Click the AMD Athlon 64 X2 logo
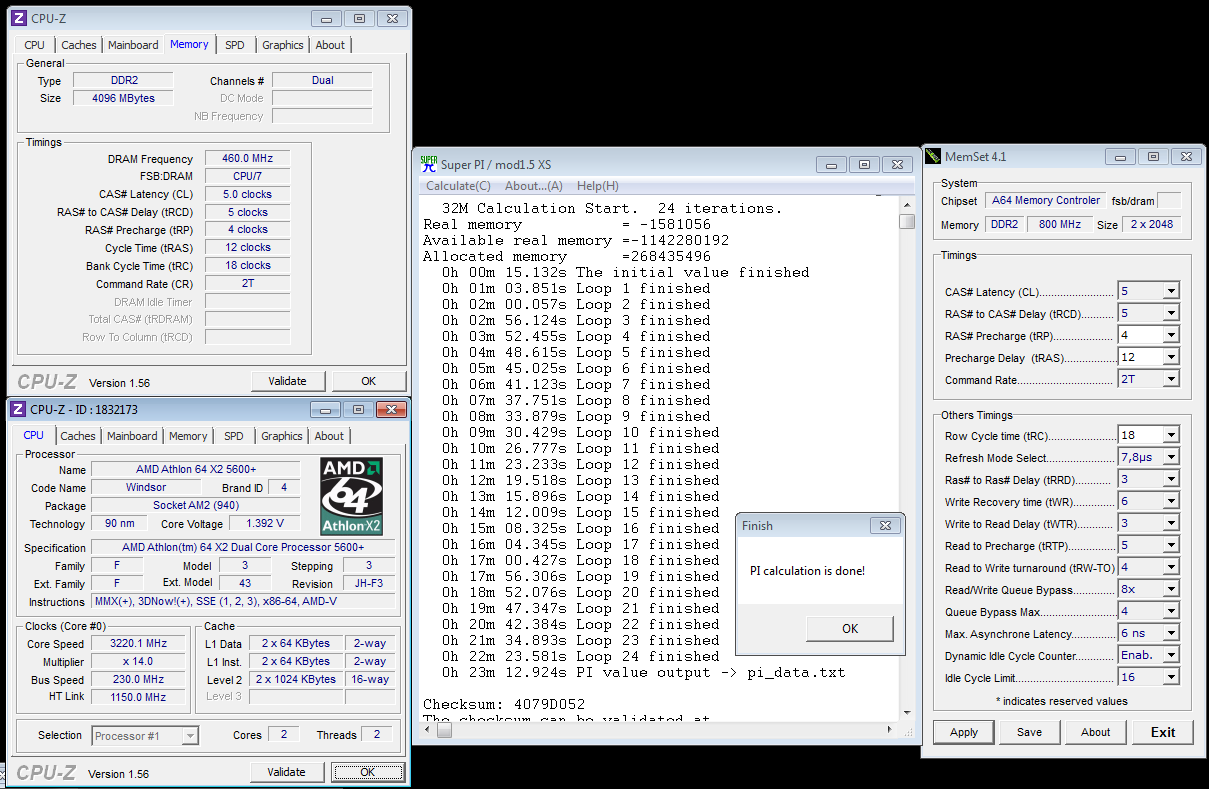Screen dimensions: 1209x789 click(351, 496)
